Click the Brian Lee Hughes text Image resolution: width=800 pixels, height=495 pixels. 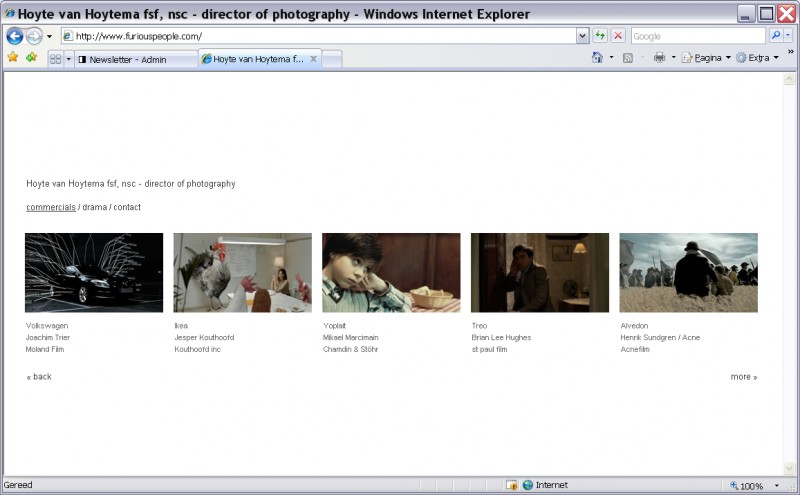[x=502, y=337]
